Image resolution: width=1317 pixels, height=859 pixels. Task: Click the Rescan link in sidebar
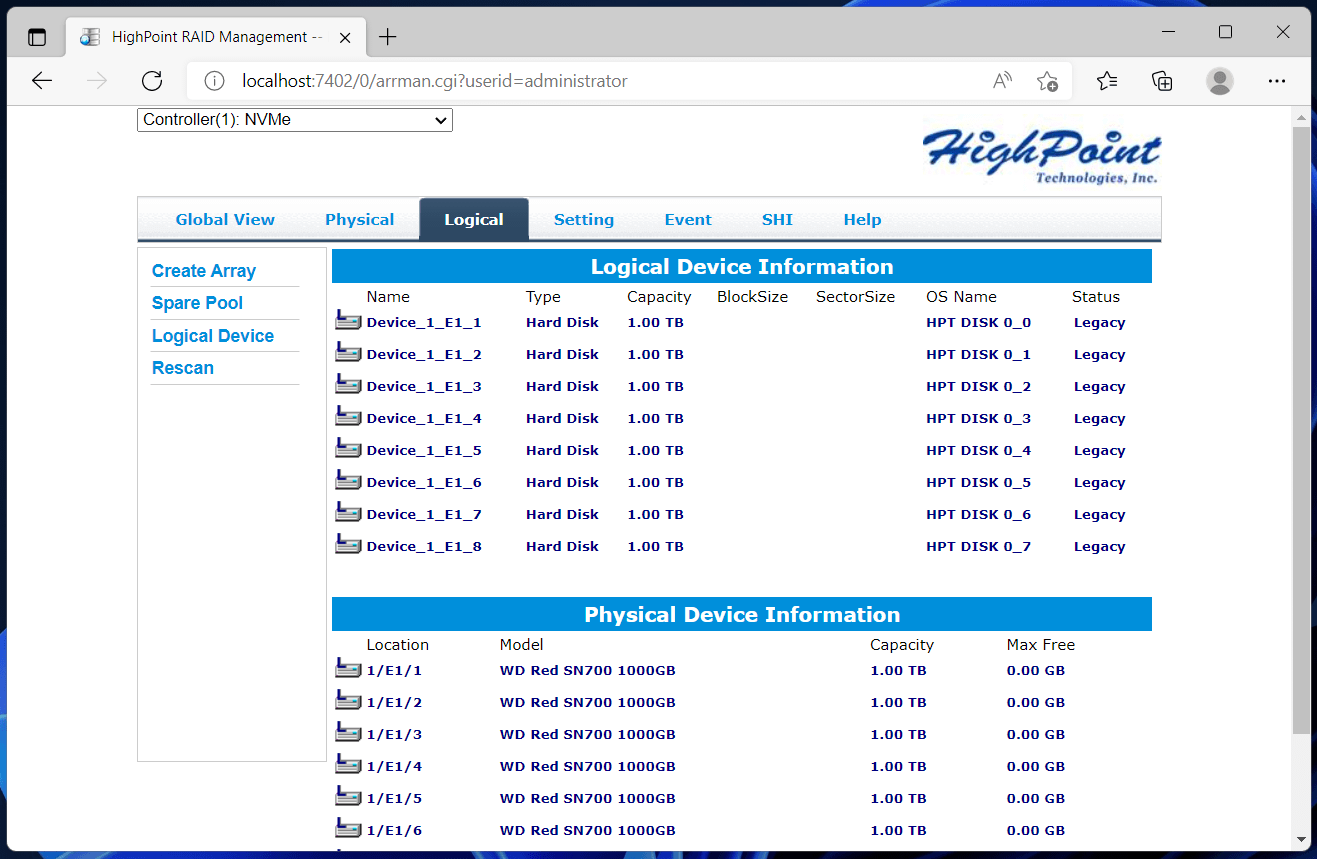click(182, 368)
